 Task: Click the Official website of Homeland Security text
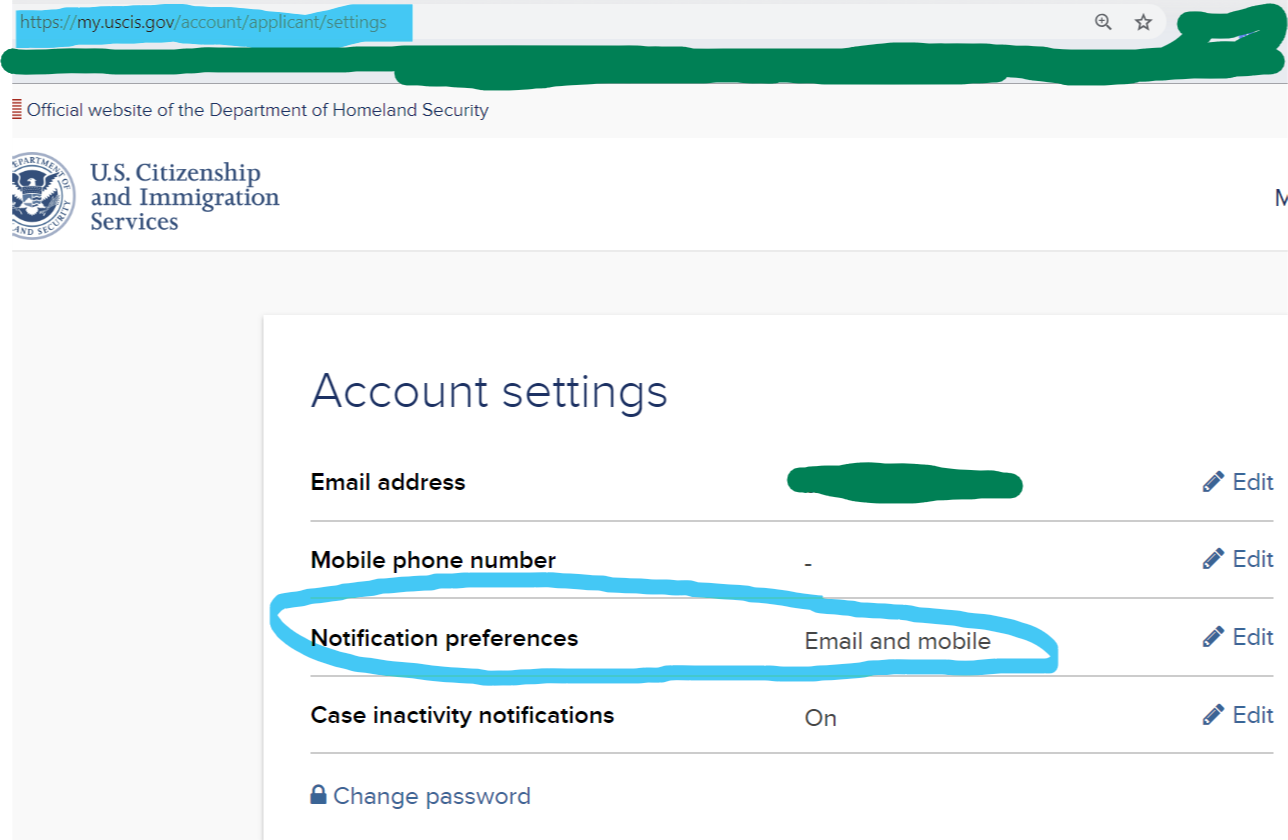pyautogui.click(x=258, y=110)
